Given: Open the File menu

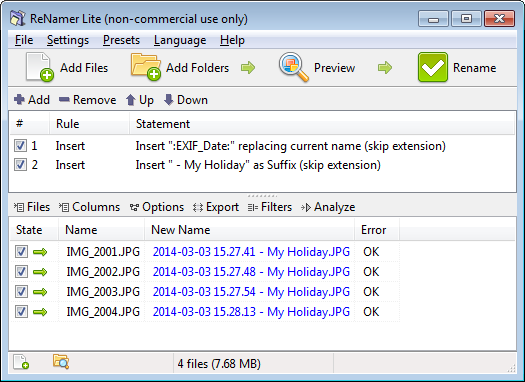Looking at the screenshot, I should click(x=24, y=40).
